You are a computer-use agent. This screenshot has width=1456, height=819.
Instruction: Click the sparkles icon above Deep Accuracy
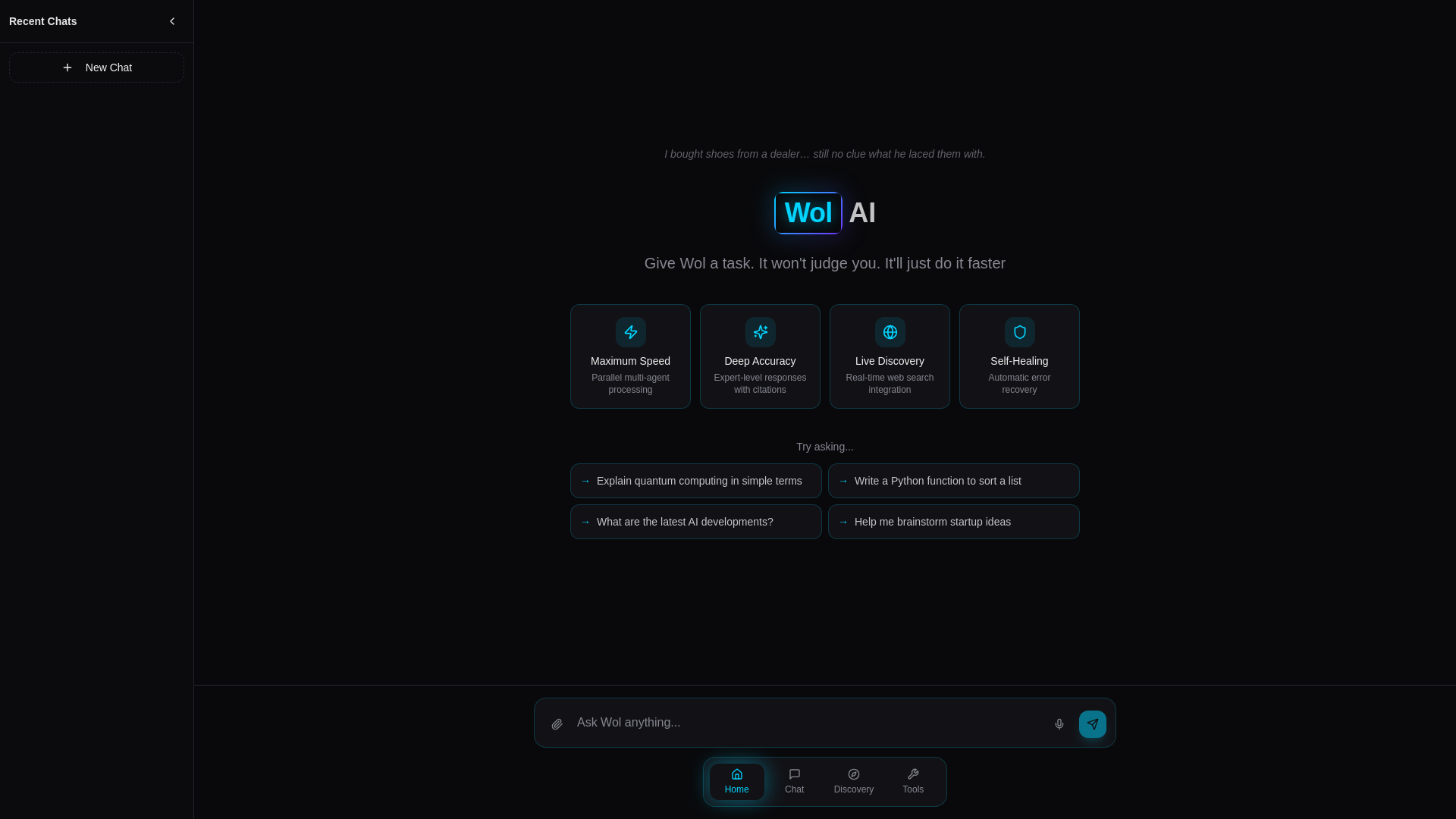pyautogui.click(x=759, y=331)
